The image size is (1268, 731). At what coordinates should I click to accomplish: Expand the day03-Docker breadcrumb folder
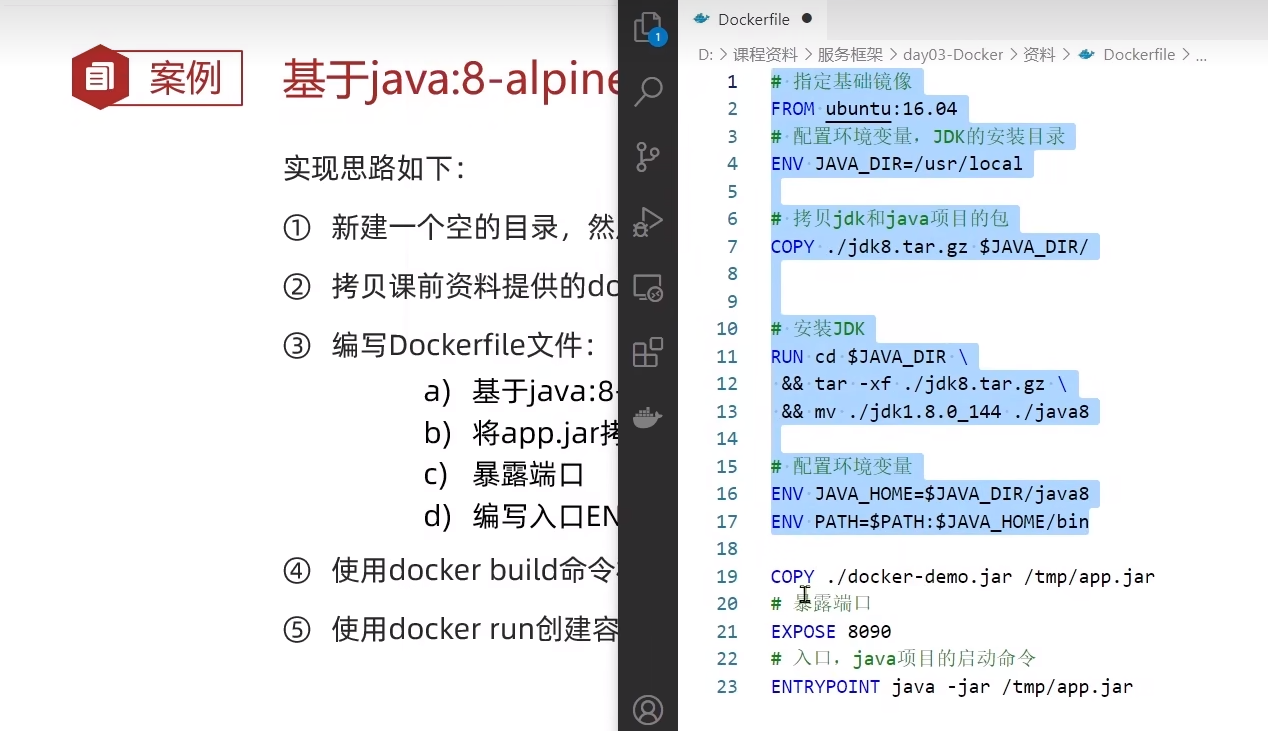click(x=953, y=55)
